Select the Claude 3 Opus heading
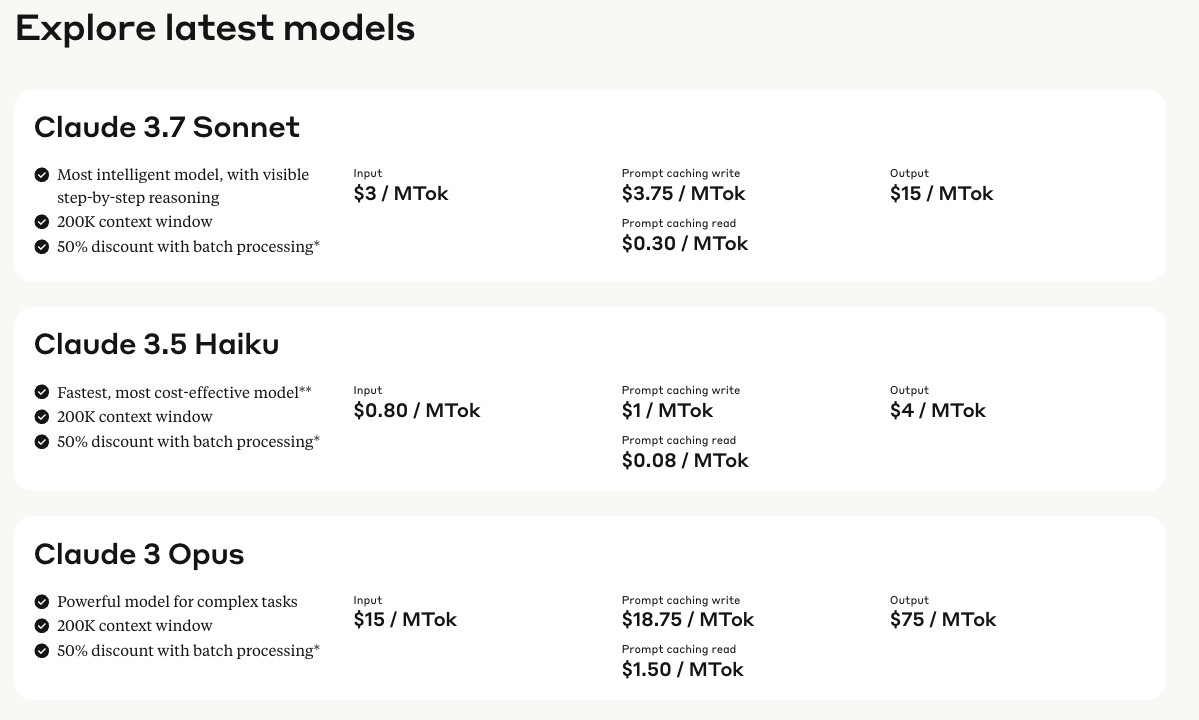 point(139,554)
